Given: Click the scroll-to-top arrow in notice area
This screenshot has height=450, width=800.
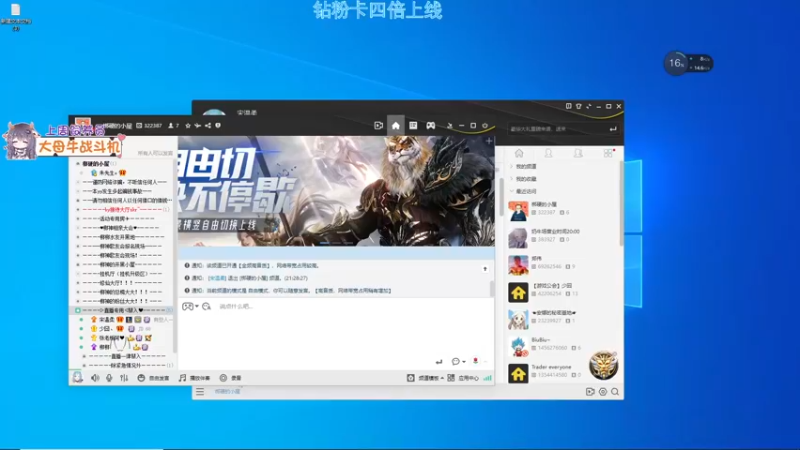Looking at the screenshot, I should tap(485, 269).
